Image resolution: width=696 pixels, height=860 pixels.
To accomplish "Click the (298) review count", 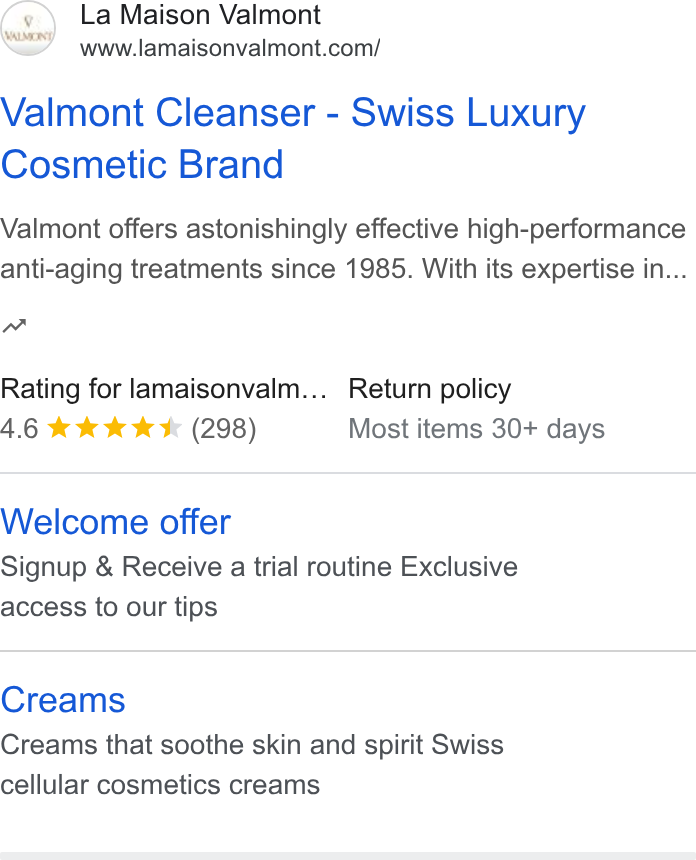I will (224, 429).
